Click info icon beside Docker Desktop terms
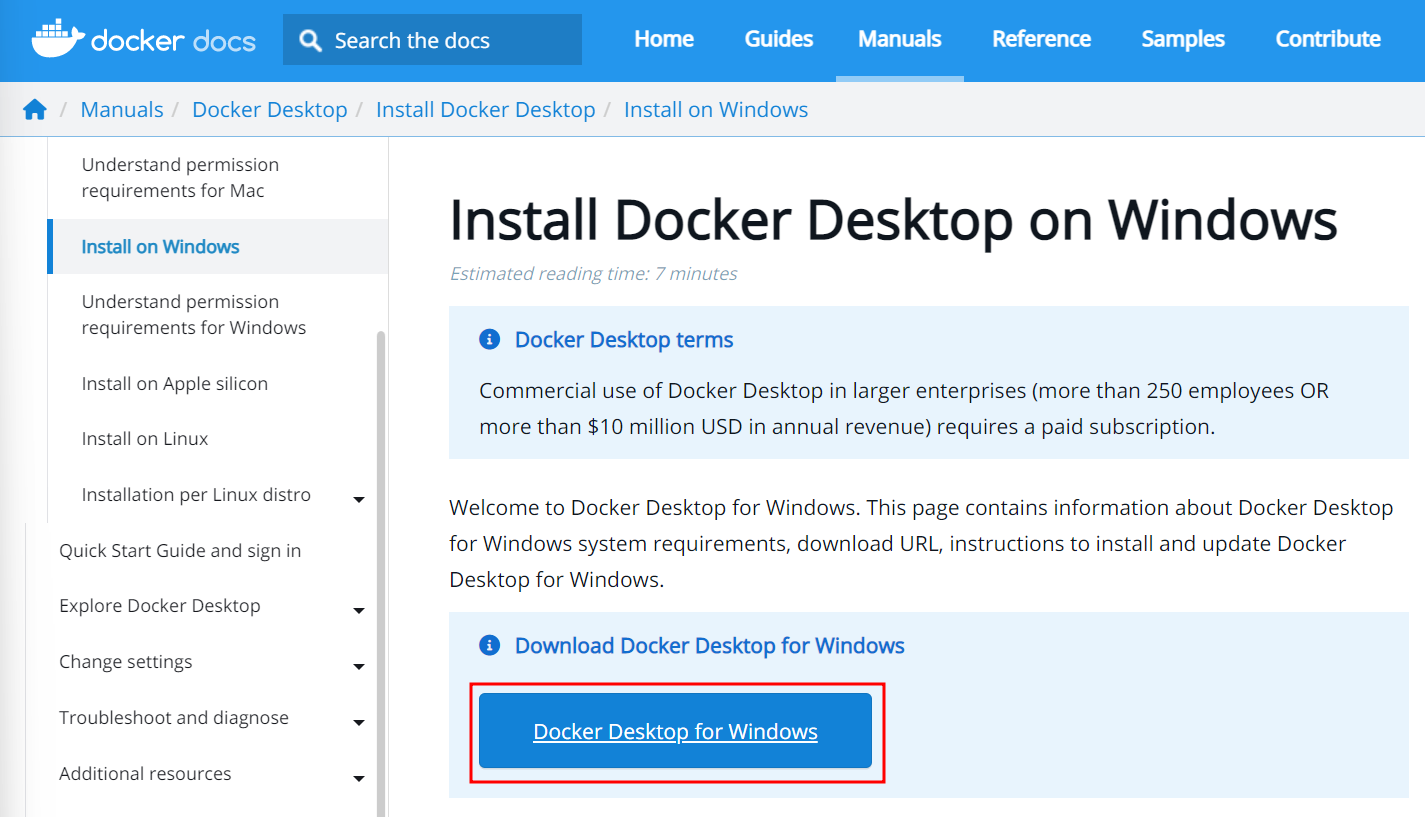 pyautogui.click(x=489, y=340)
